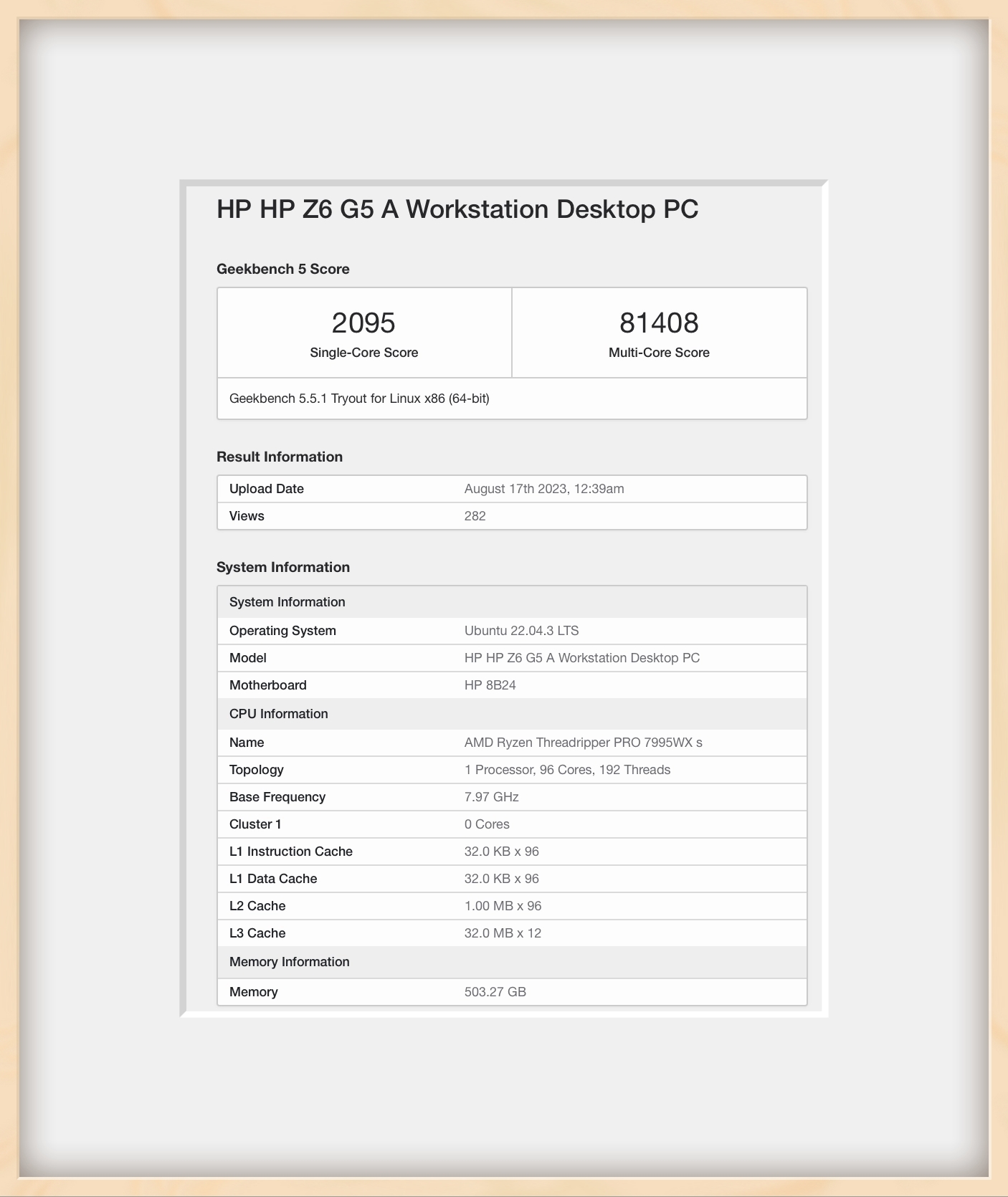Click the 1 Processor, 96 Cores, 192 Threads value
Image resolution: width=1008 pixels, height=1197 pixels.
point(568,770)
